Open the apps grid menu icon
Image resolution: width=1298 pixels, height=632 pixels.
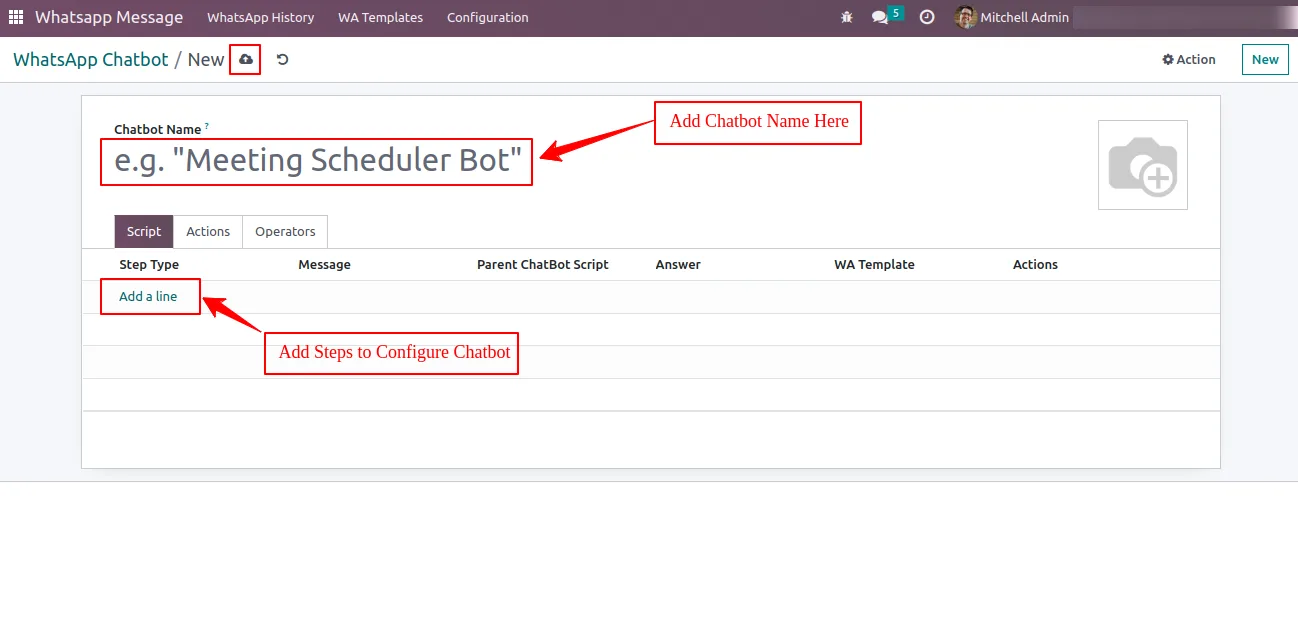click(x=16, y=17)
